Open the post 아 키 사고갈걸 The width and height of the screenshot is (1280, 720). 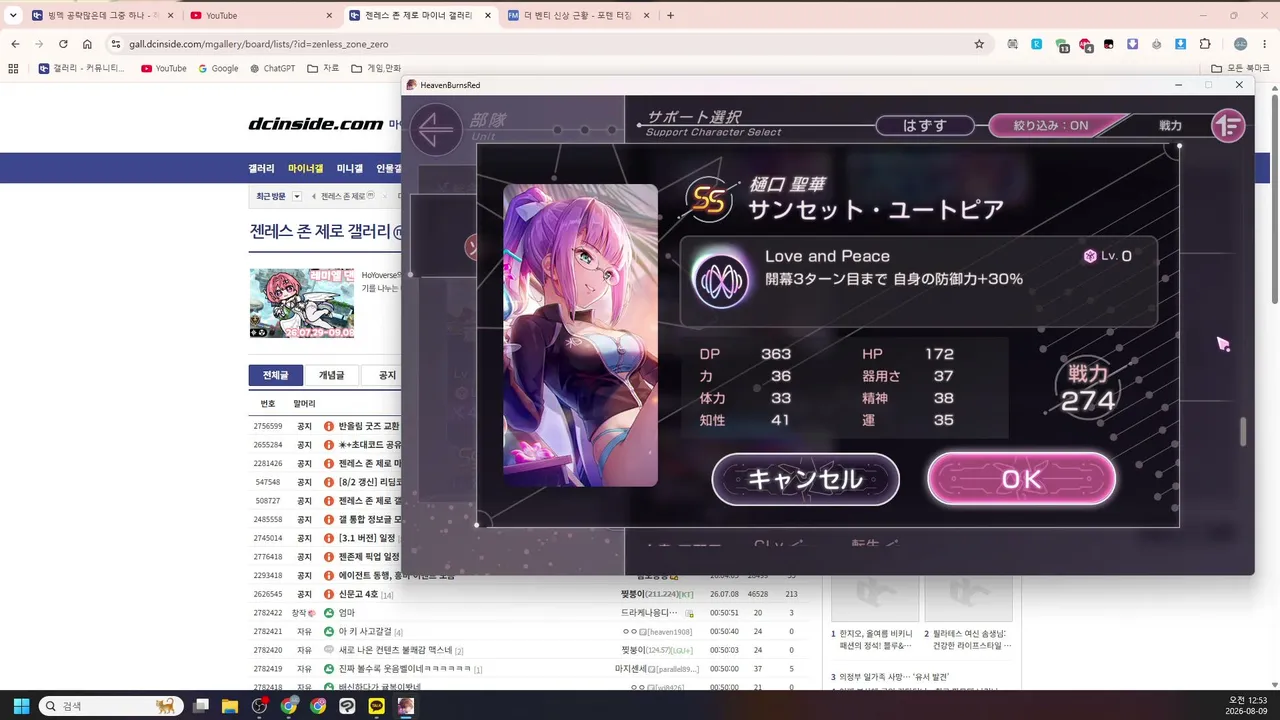[x=365, y=632]
